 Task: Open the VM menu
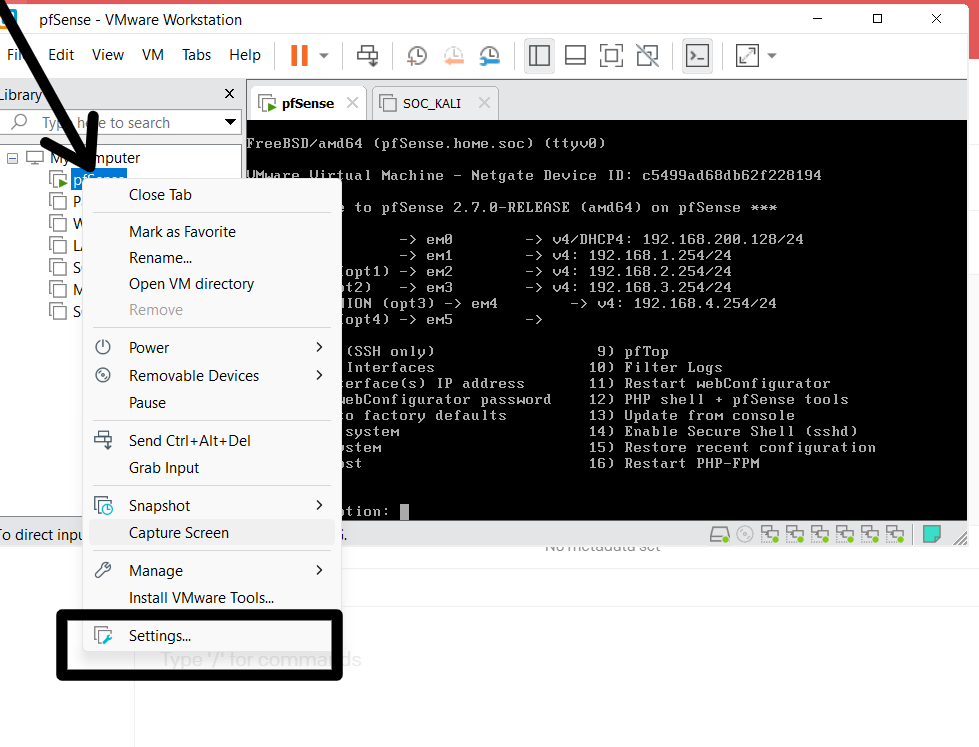tap(153, 55)
